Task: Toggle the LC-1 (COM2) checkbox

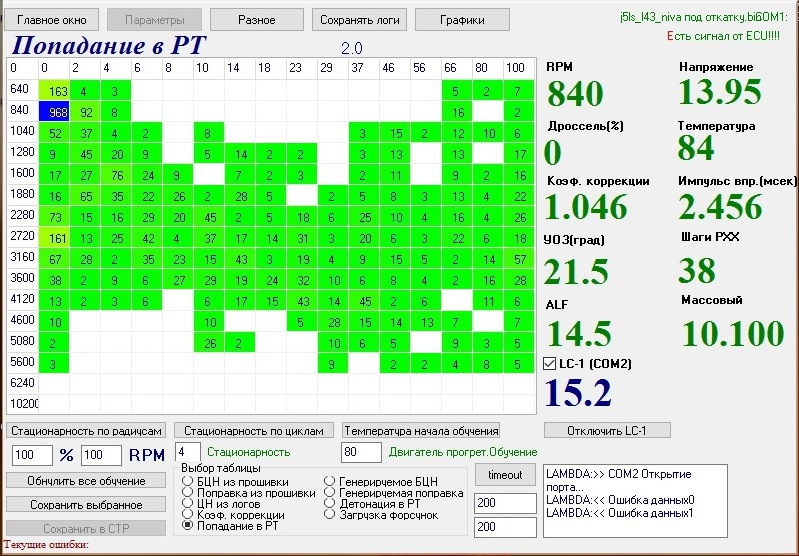Action: click(x=549, y=363)
